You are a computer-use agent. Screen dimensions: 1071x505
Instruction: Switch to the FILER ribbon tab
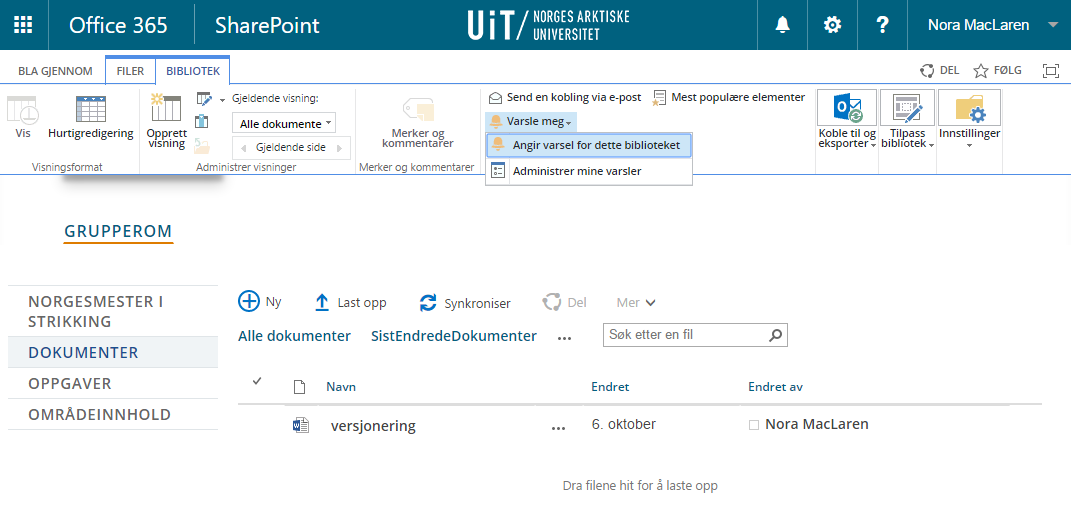pos(130,71)
